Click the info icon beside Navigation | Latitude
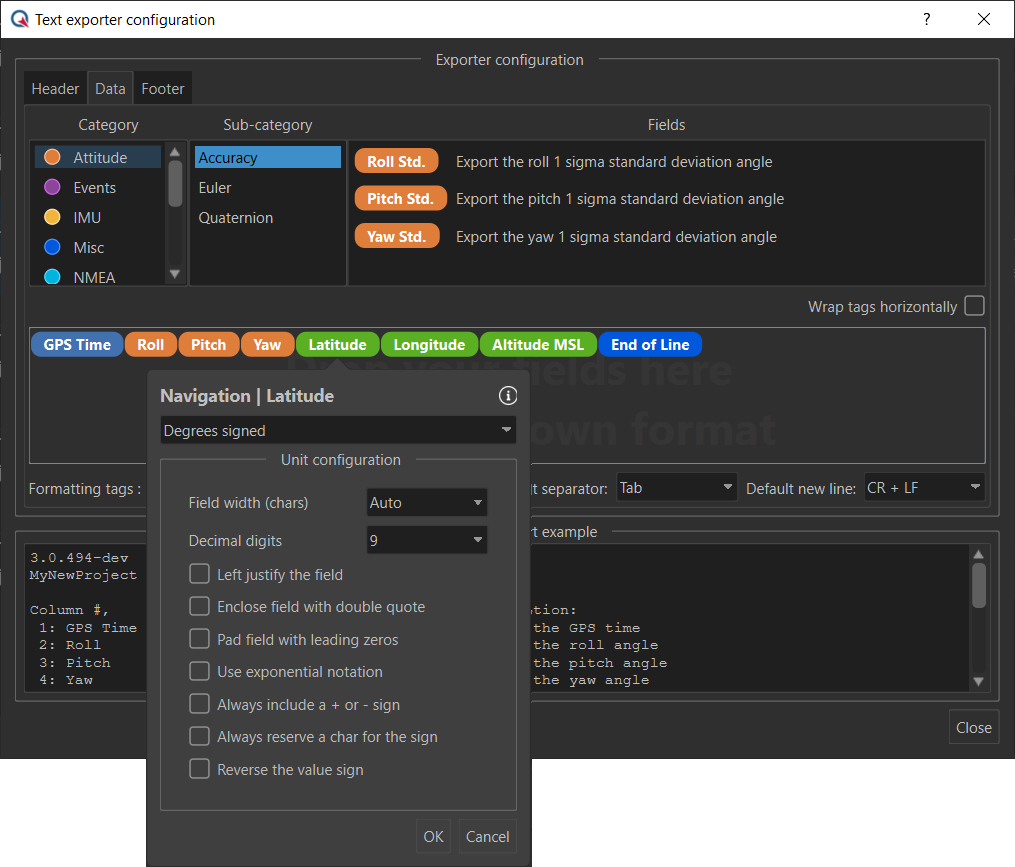Viewport: 1015px width, 867px height. click(x=508, y=396)
